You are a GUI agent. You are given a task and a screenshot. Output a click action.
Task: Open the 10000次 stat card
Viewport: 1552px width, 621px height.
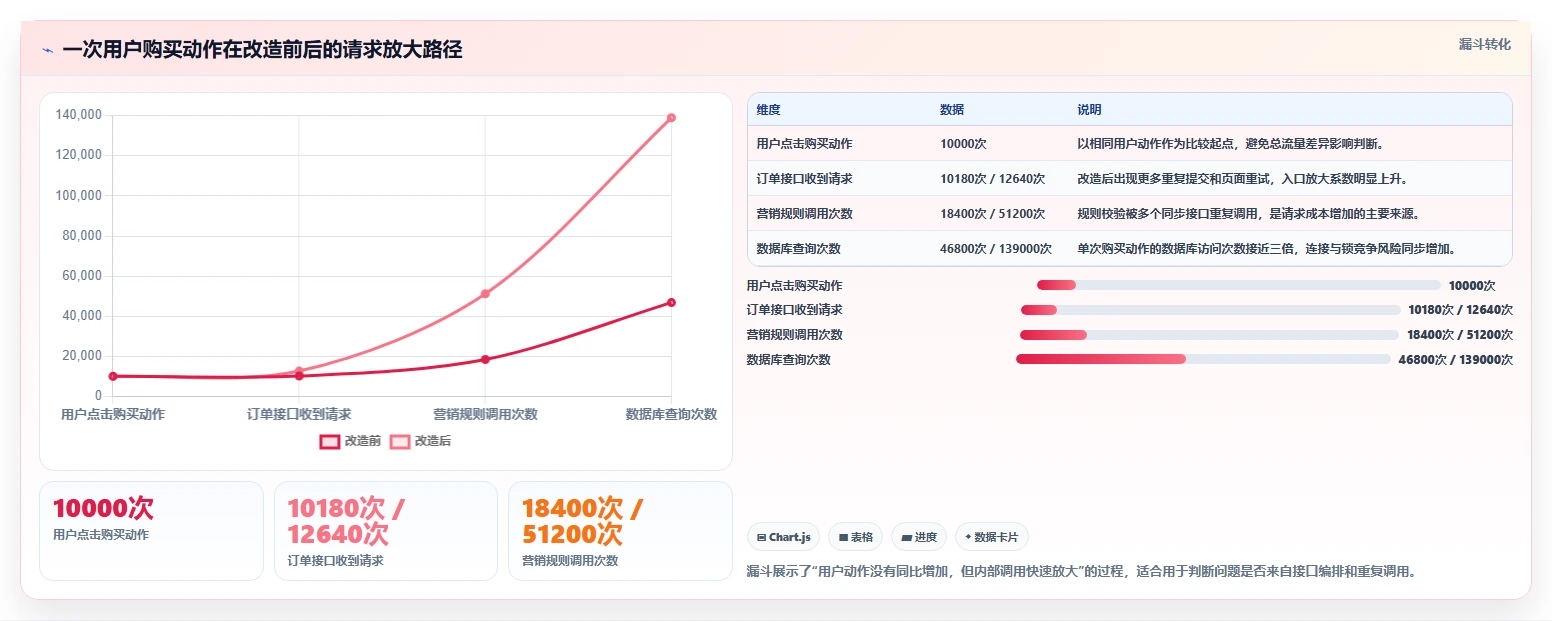[x=151, y=531]
